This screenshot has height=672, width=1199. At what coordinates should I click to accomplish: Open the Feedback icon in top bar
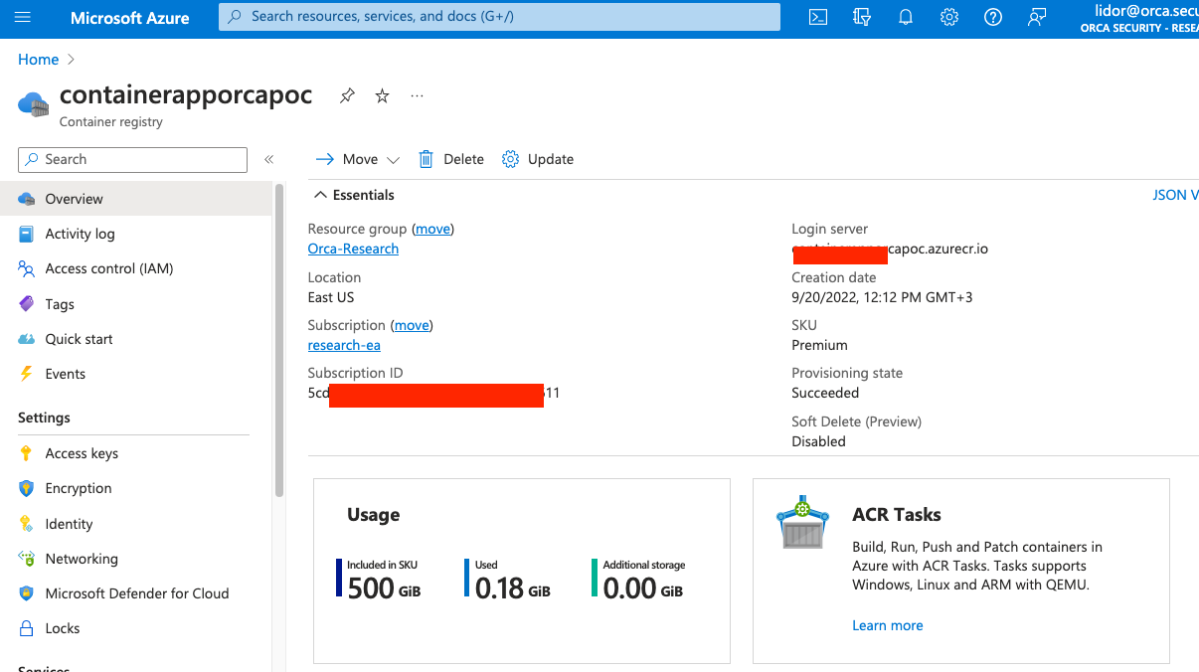click(1036, 17)
